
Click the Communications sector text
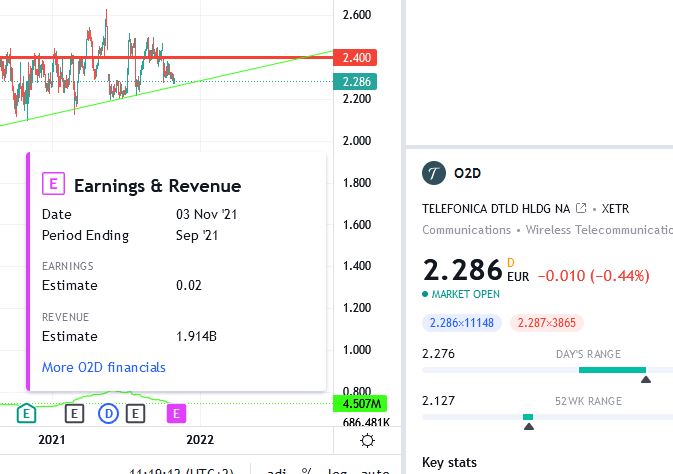[x=467, y=230]
